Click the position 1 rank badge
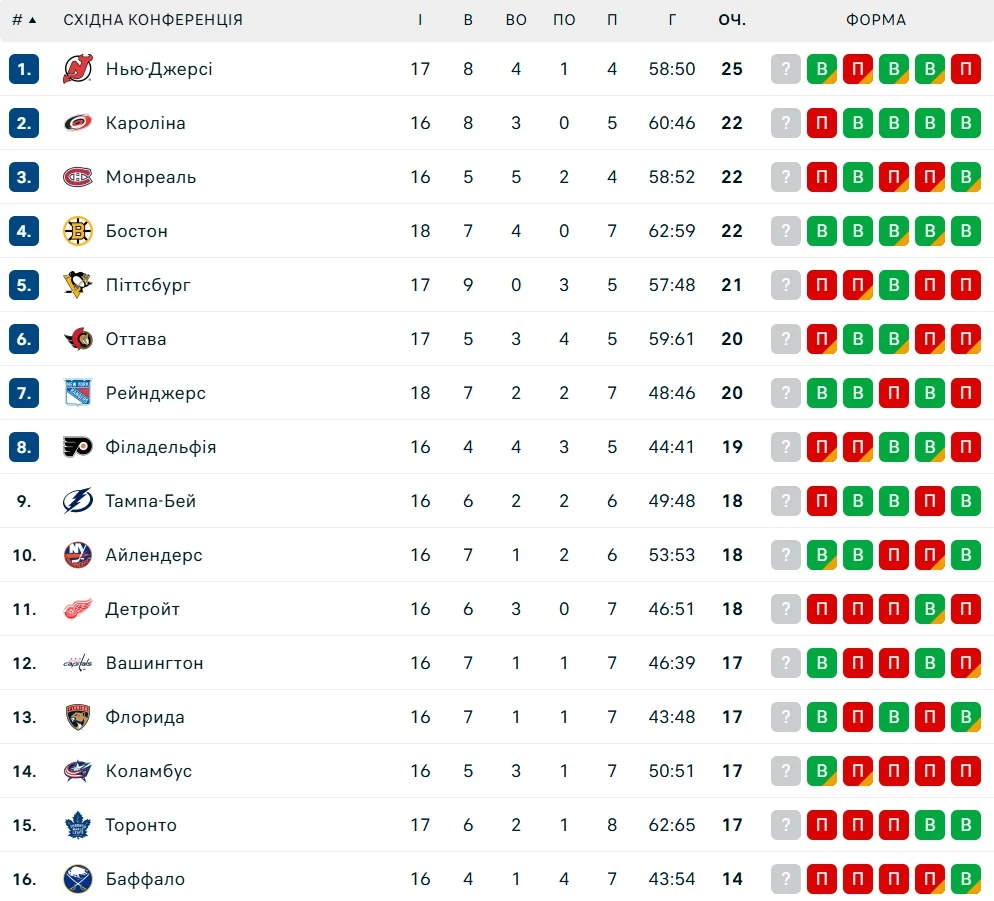 [x=24, y=69]
